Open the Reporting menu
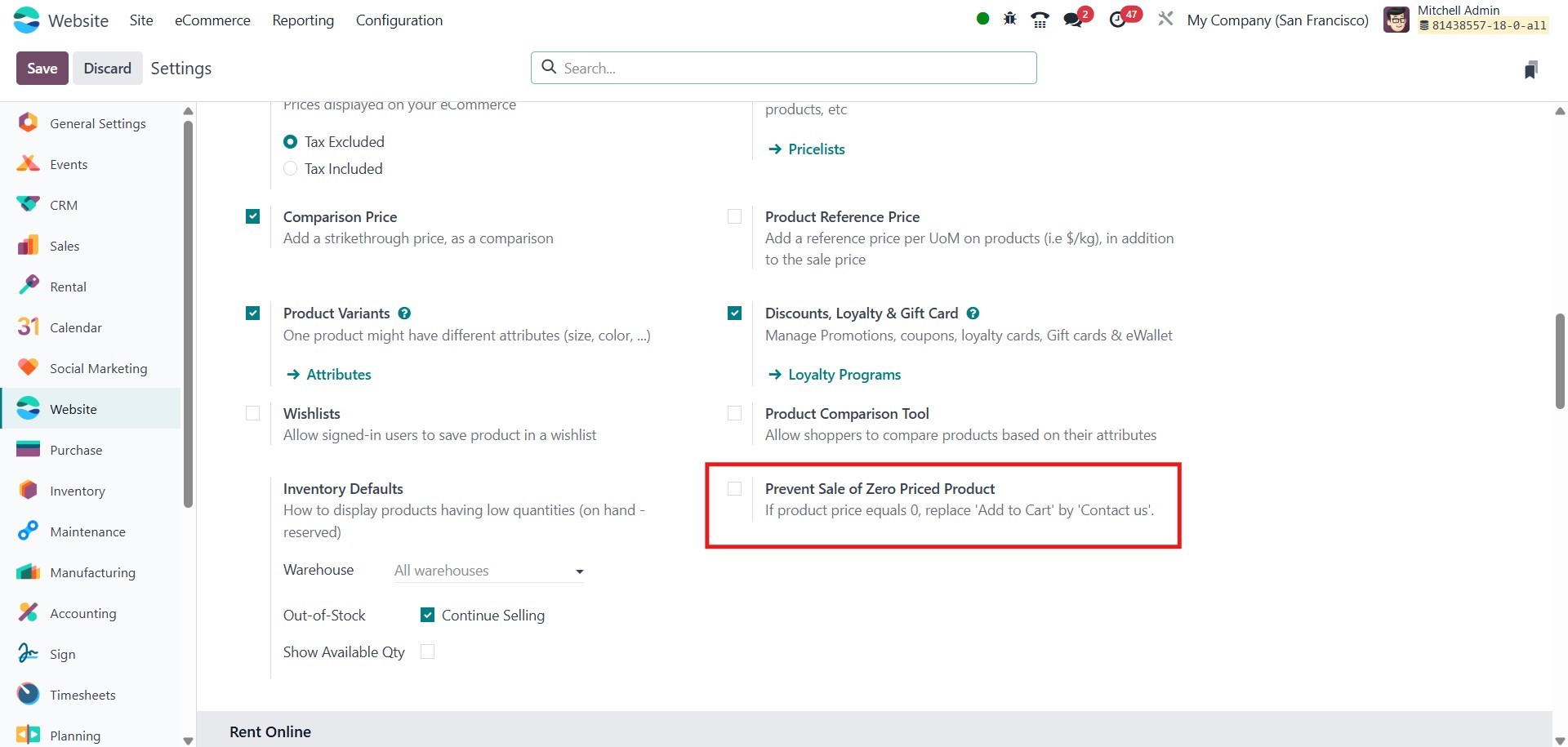 [303, 20]
